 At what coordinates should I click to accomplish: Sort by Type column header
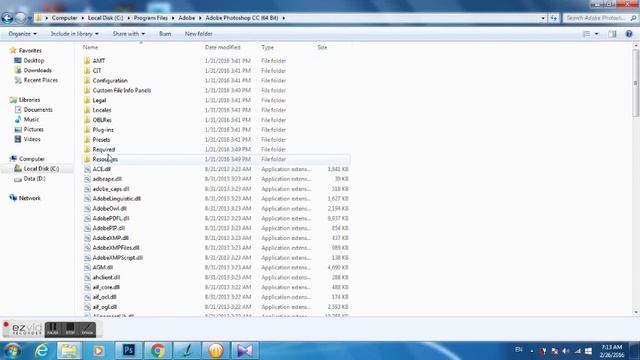tap(267, 47)
